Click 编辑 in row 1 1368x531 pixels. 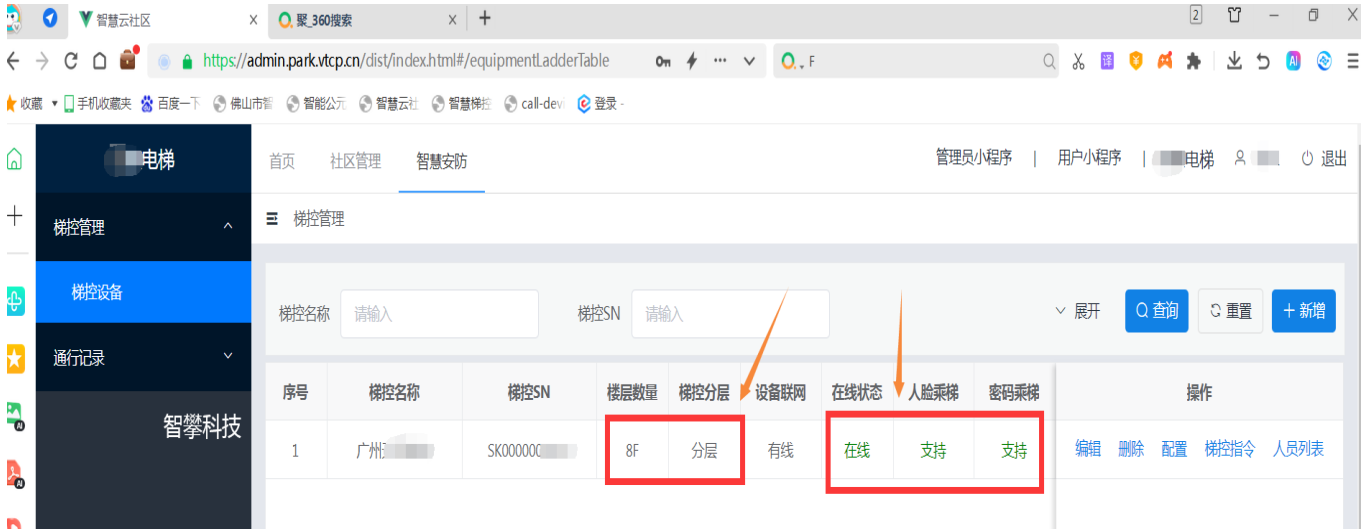click(x=1088, y=449)
